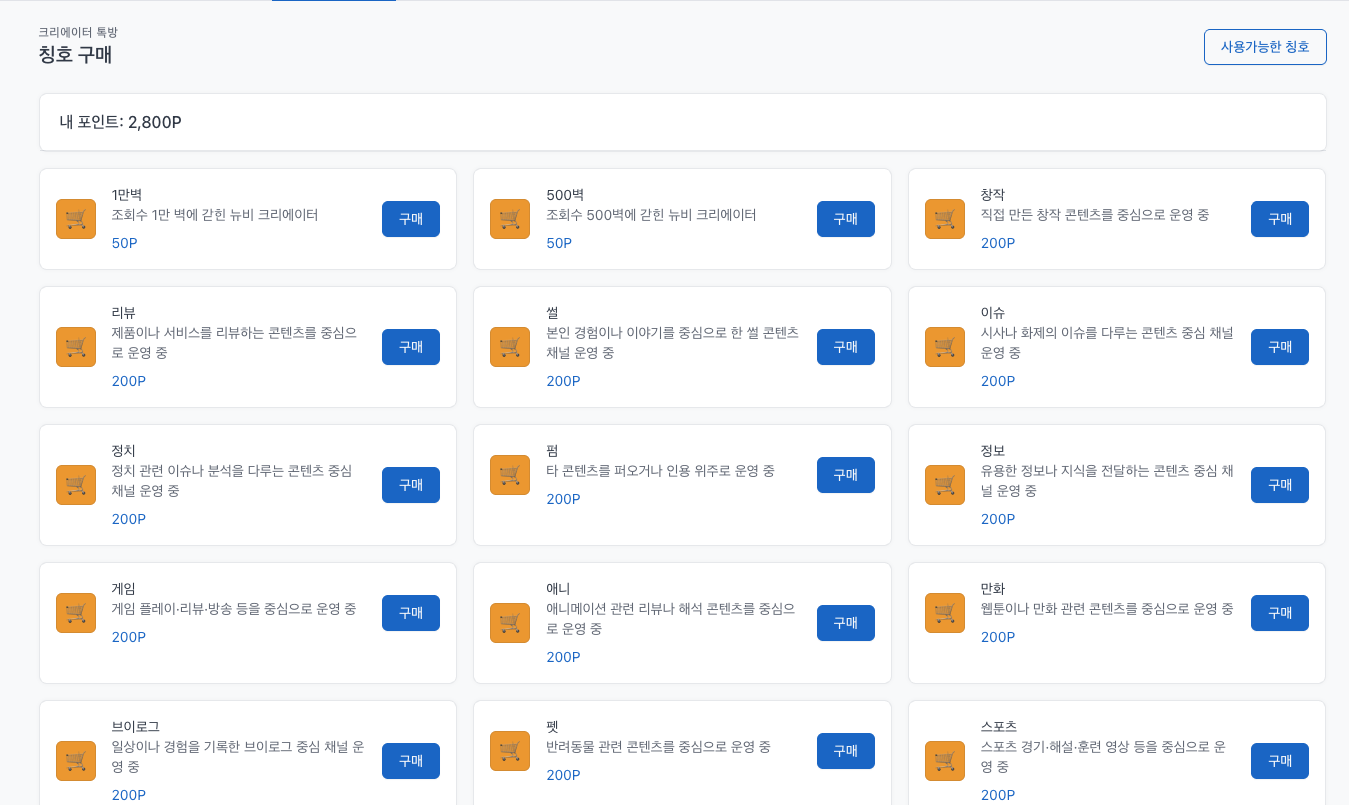Click the 200P price on 창작 card
The width and height of the screenshot is (1349, 805).
click(997, 243)
